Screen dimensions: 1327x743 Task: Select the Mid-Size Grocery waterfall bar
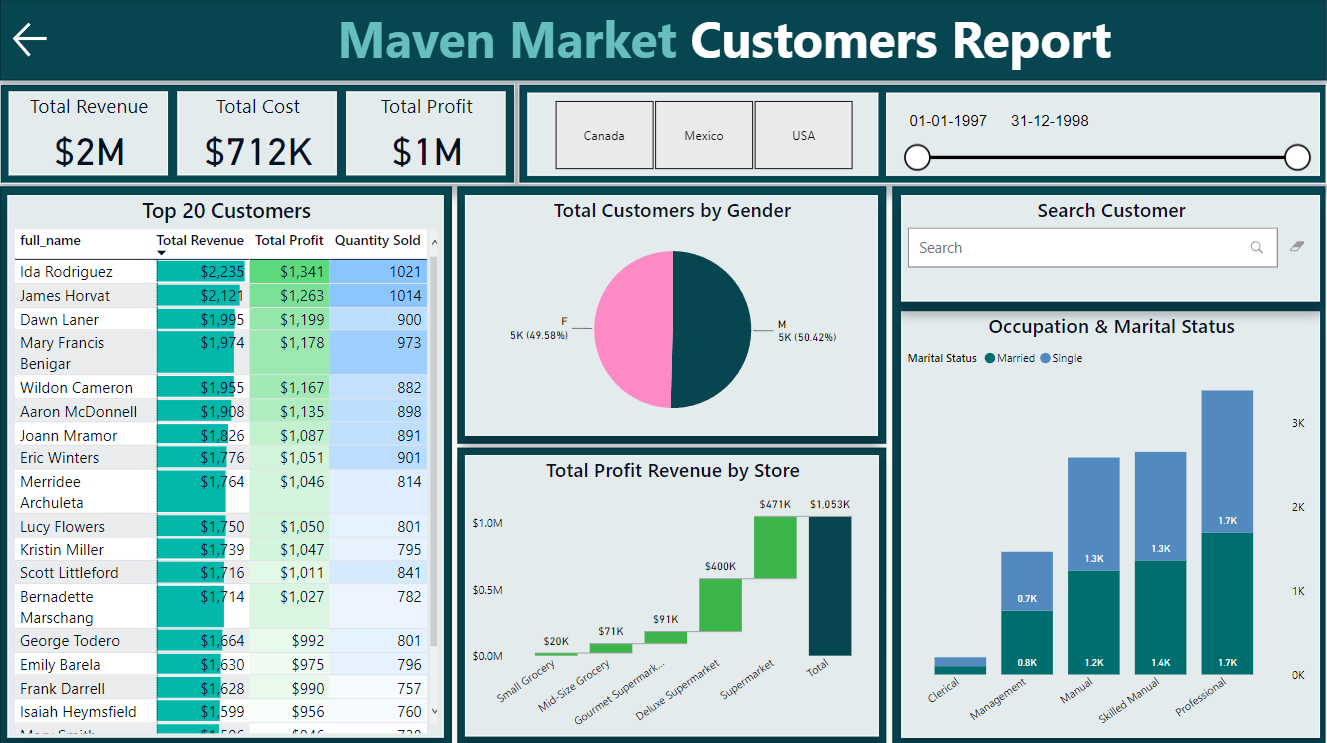611,648
